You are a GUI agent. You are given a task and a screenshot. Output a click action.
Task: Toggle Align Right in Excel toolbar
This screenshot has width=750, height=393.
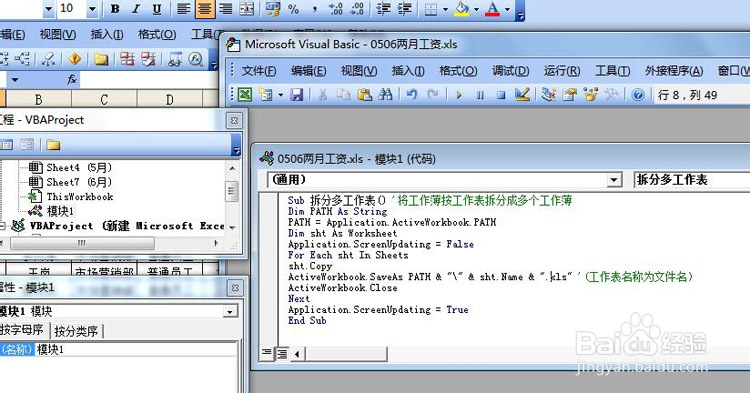(225, 9)
